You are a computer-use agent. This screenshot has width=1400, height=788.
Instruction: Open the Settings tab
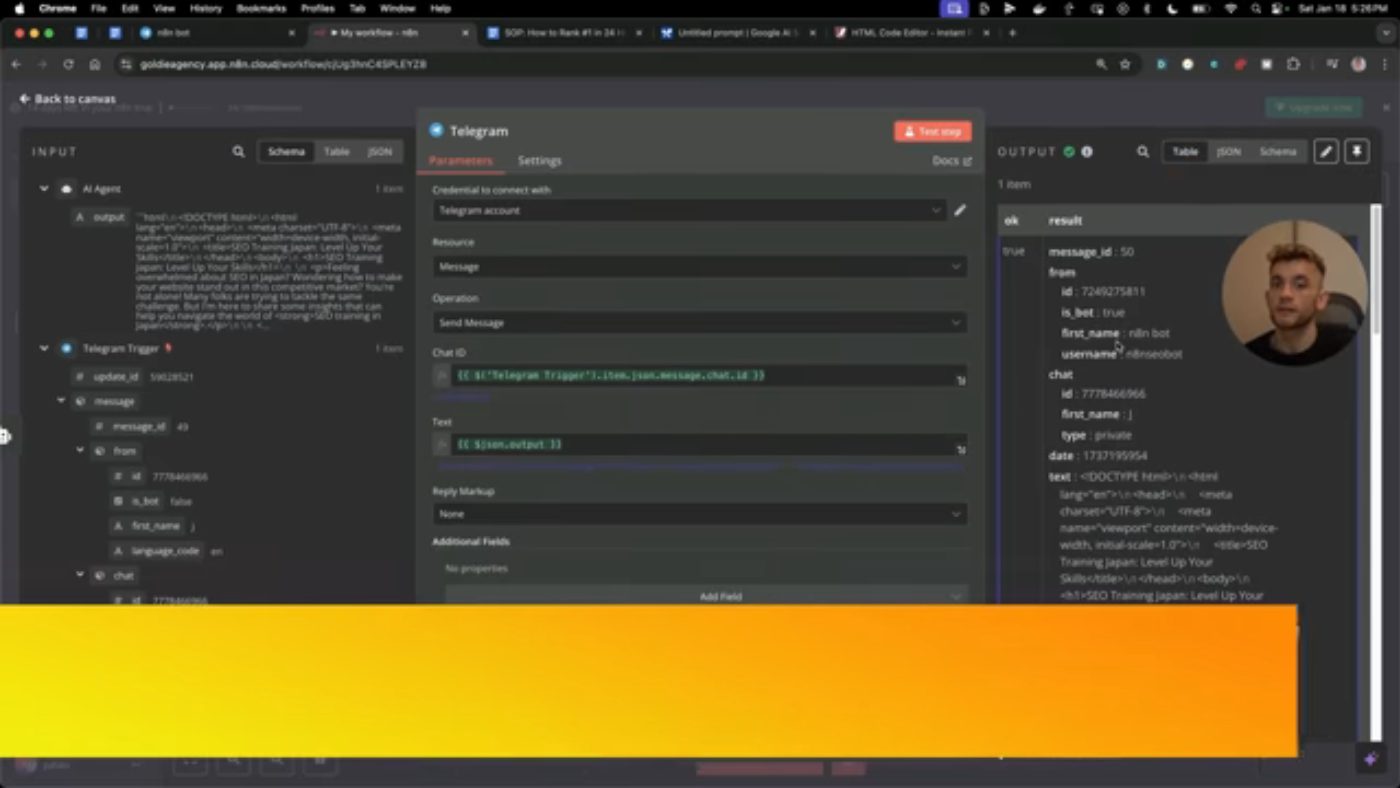click(539, 161)
